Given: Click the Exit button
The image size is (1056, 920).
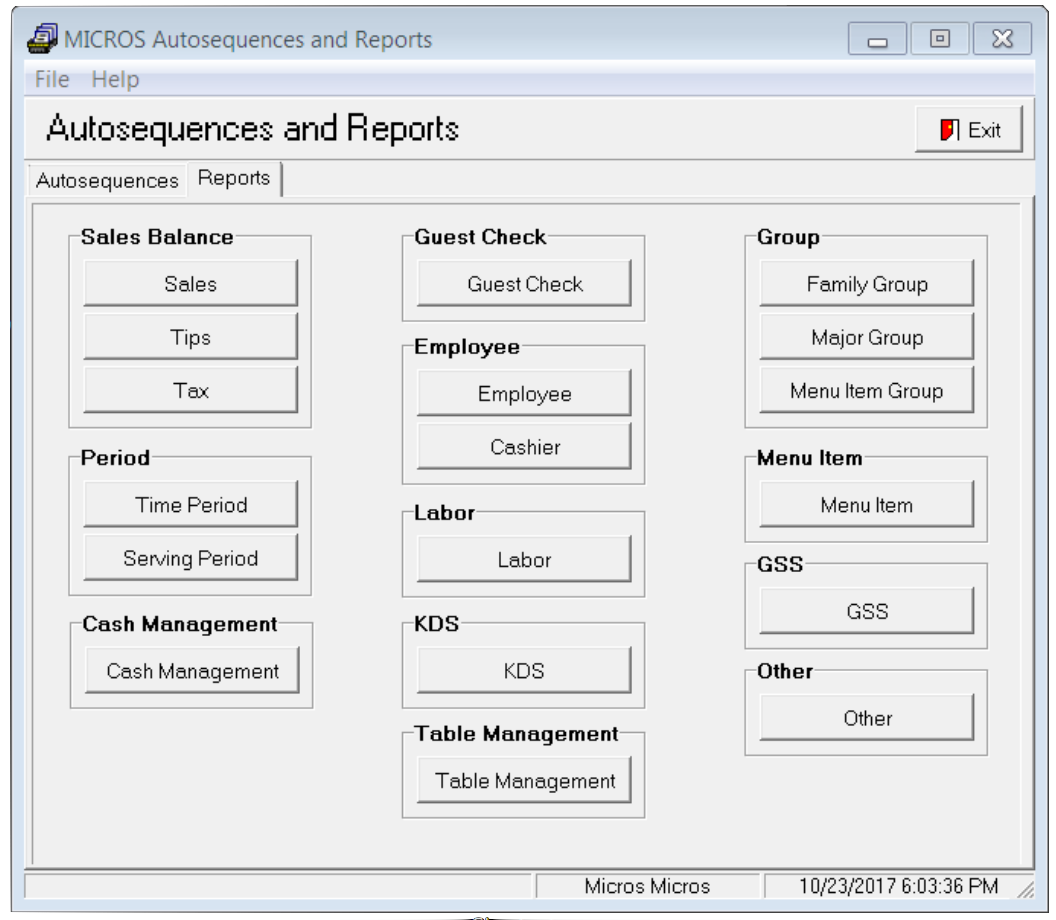Looking at the screenshot, I should click(968, 129).
